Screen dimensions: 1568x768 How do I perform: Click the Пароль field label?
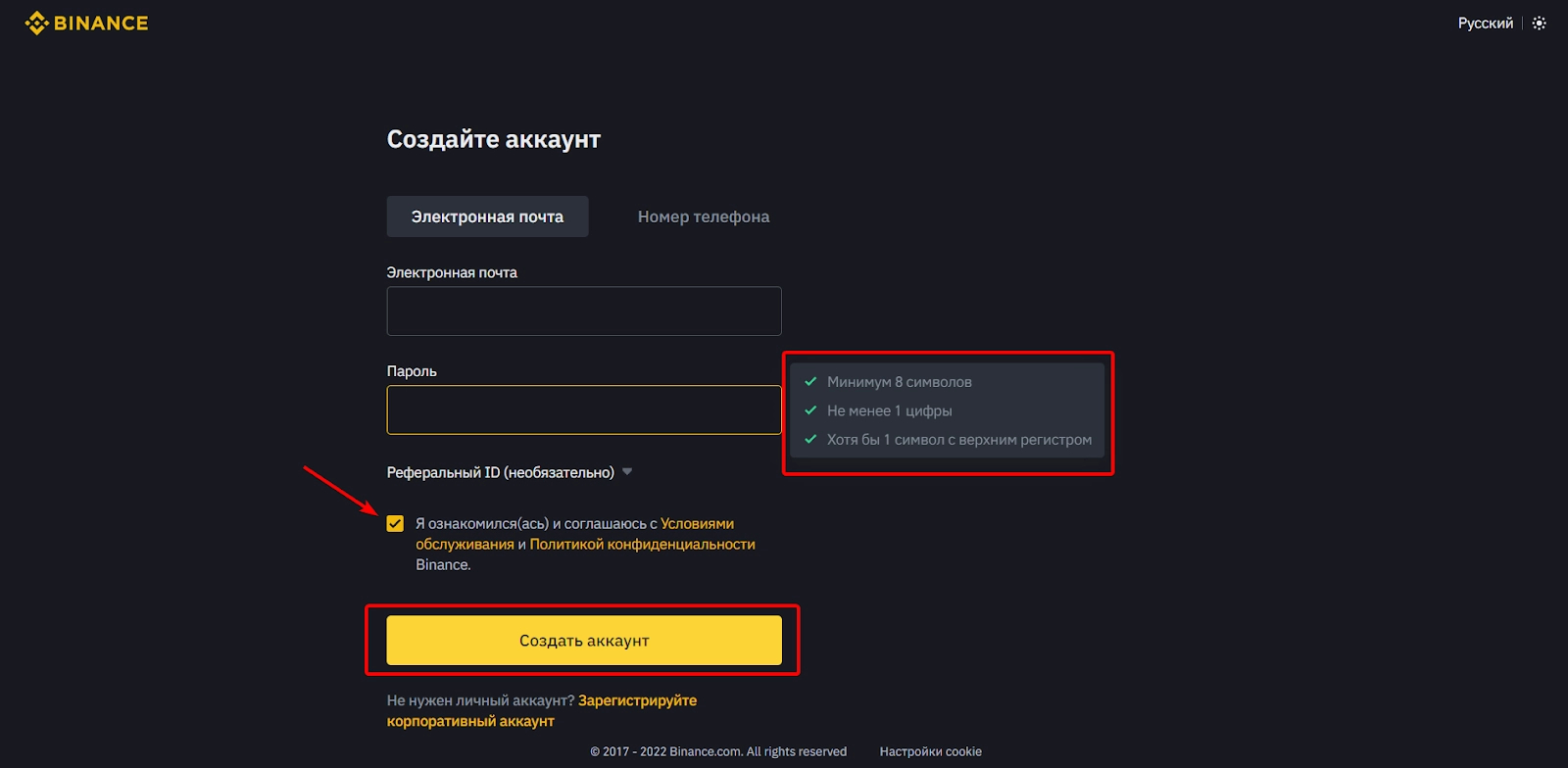pos(412,371)
